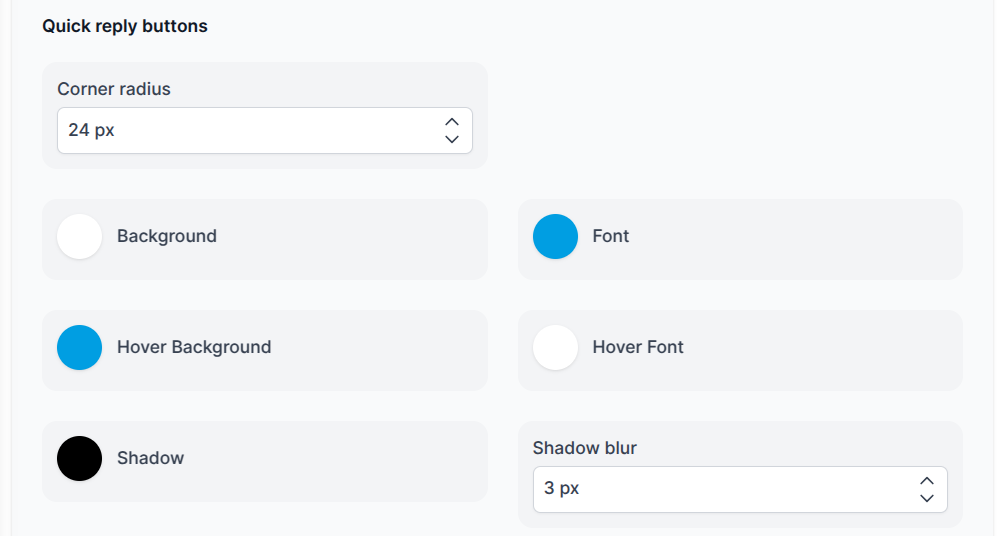
Task: Click the Shadow label text
Action: point(150,458)
